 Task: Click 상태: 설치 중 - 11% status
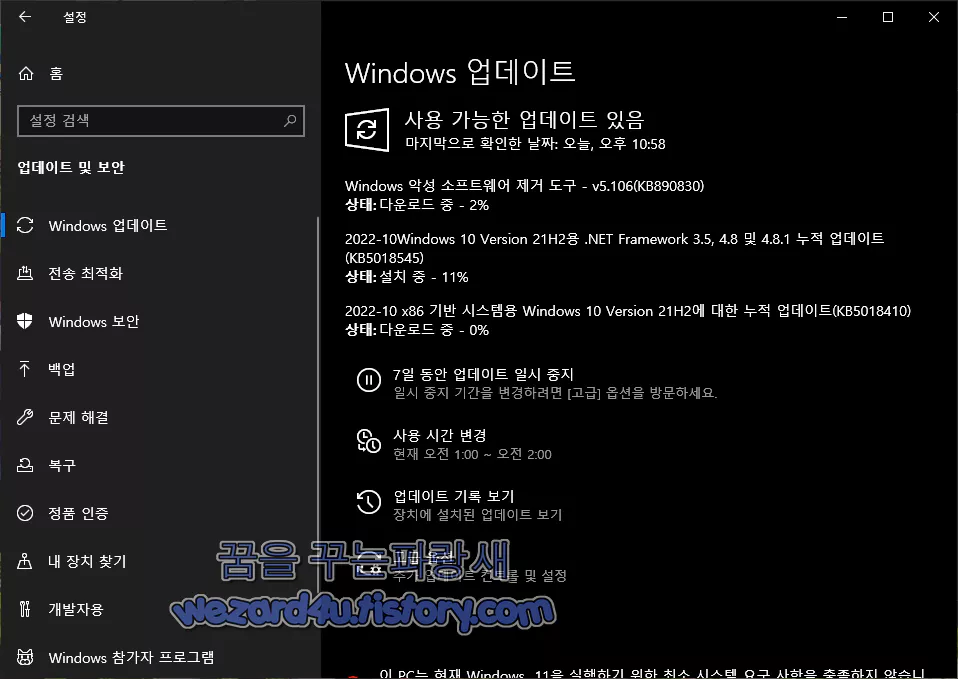(407, 277)
